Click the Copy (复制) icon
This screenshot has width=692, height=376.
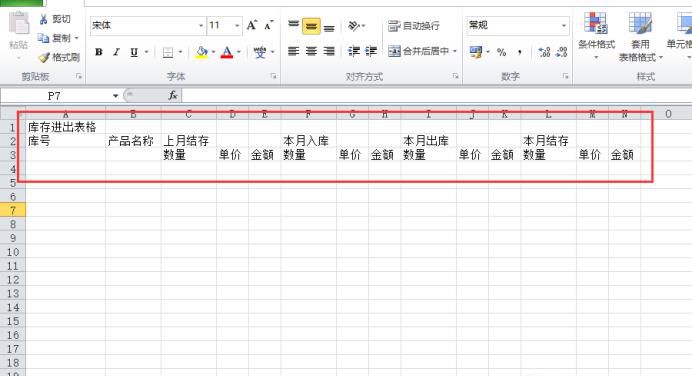[x=43, y=38]
